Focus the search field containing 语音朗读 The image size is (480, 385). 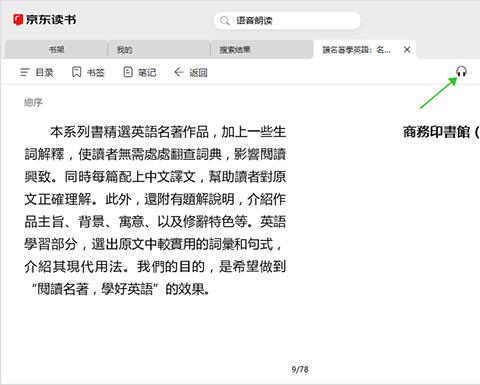click(x=287, y=21)
